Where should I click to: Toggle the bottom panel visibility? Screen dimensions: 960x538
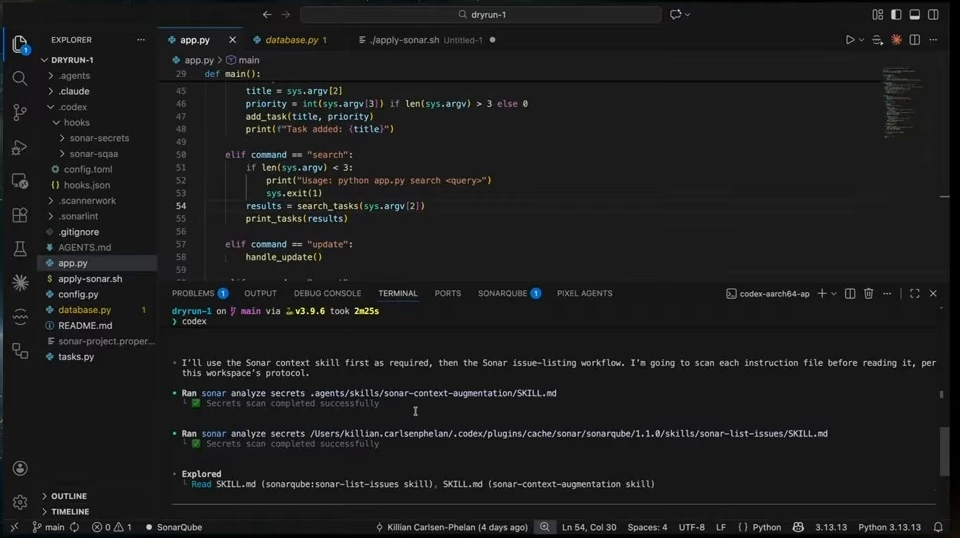915,14
